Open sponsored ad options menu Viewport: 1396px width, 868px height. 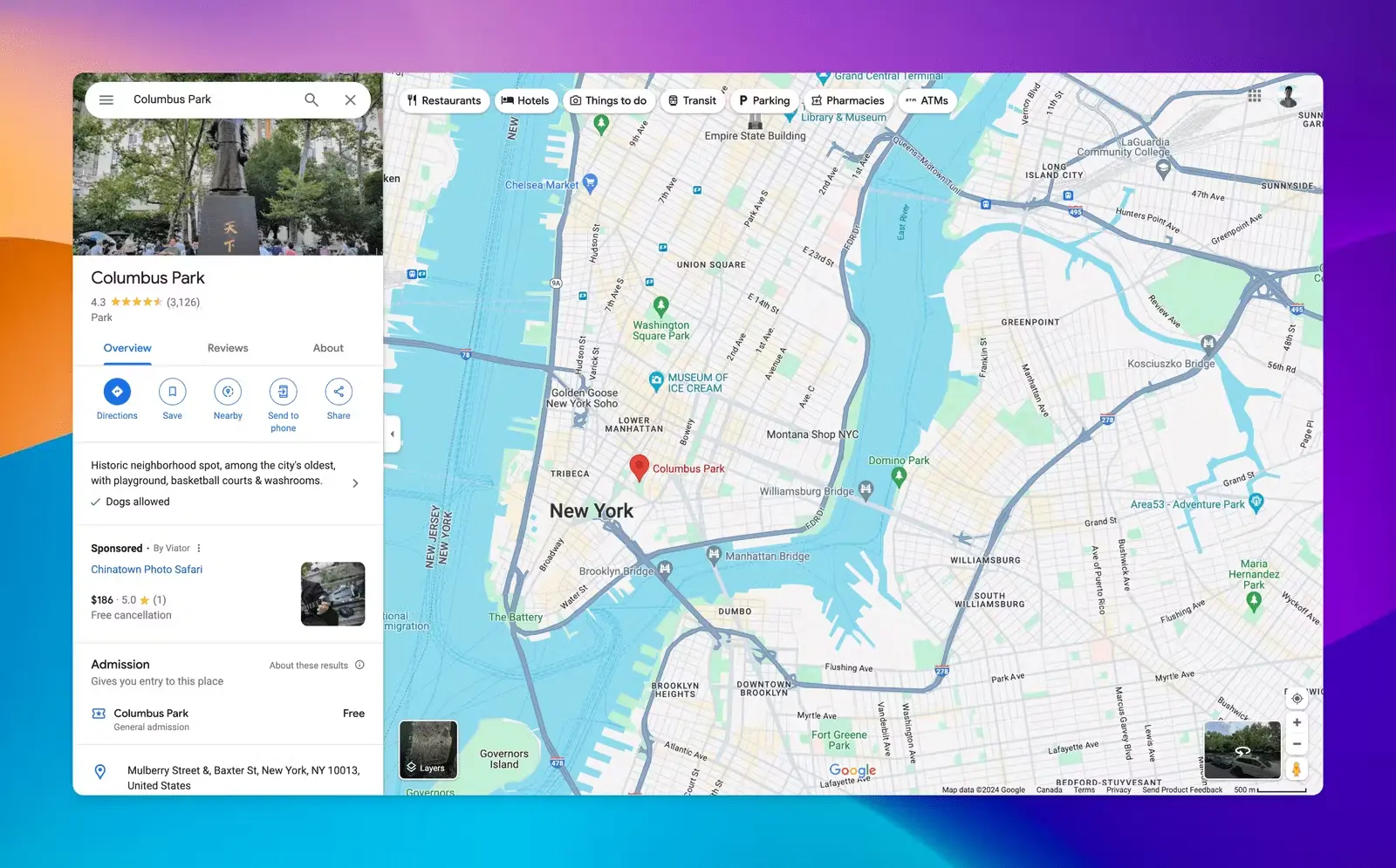pyautogui.click(x=199, y=549)
